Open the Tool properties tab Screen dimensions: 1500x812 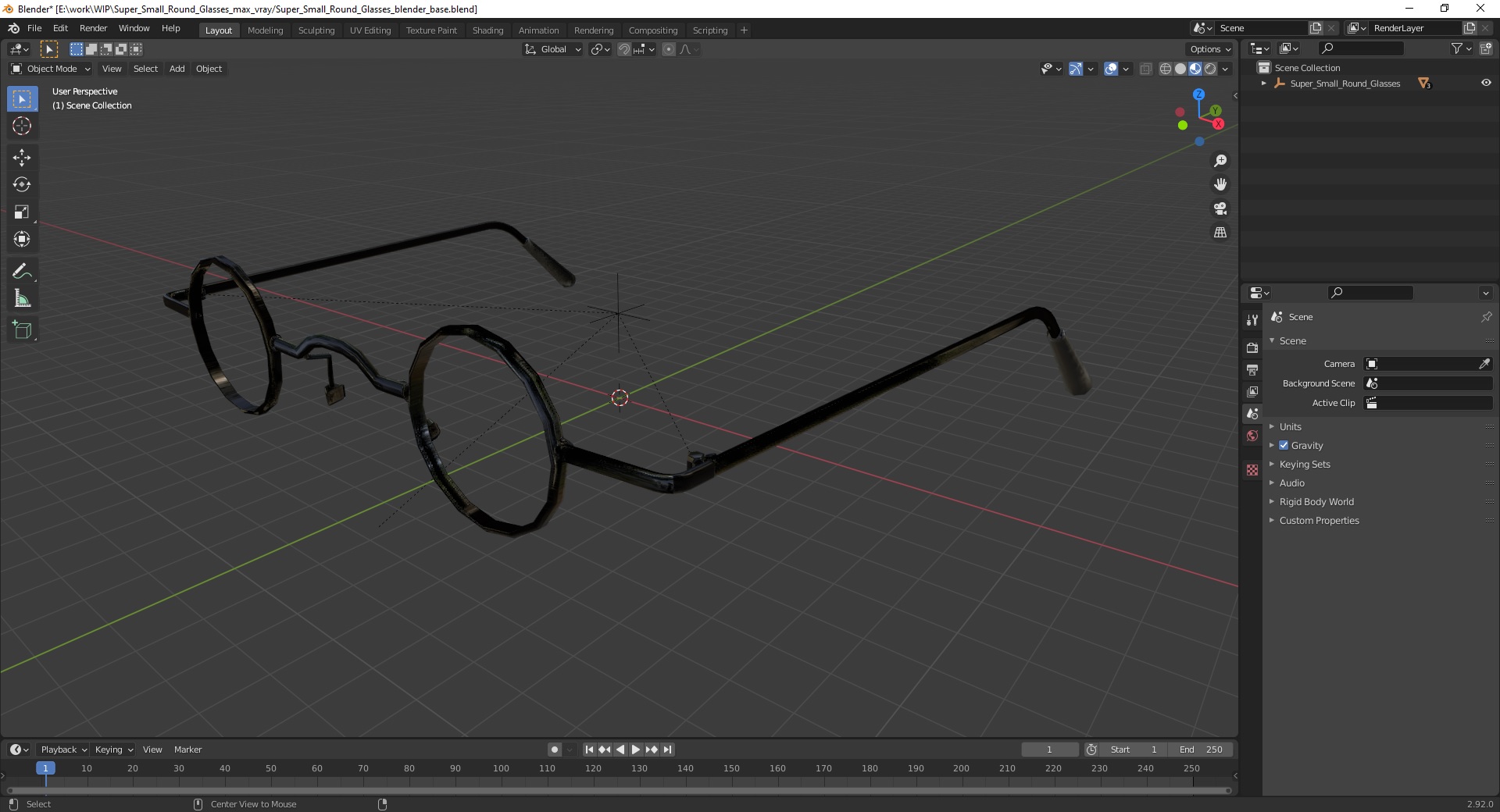point(1252,320)
